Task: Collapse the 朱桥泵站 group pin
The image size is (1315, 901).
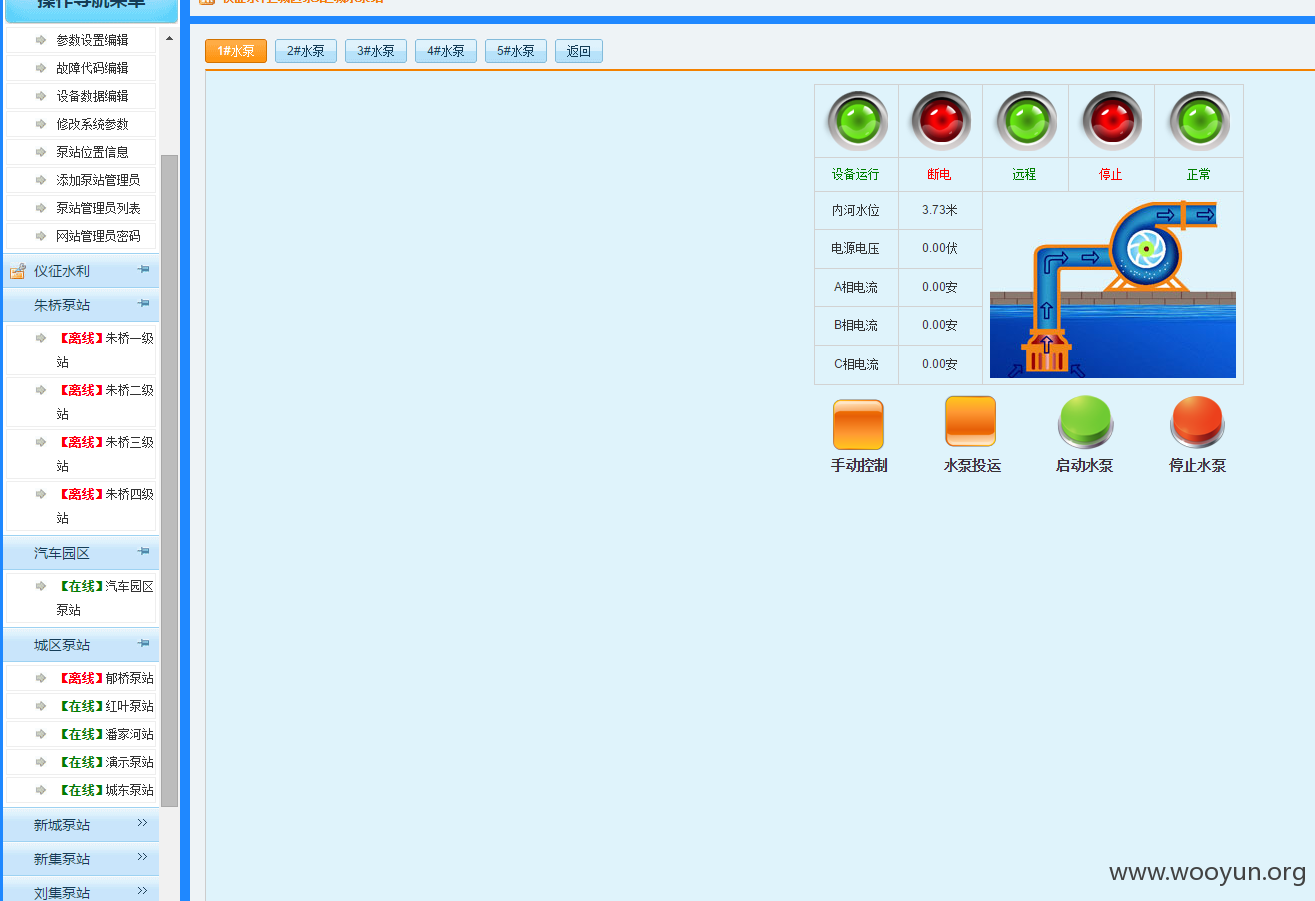Action: pos(143,303)
